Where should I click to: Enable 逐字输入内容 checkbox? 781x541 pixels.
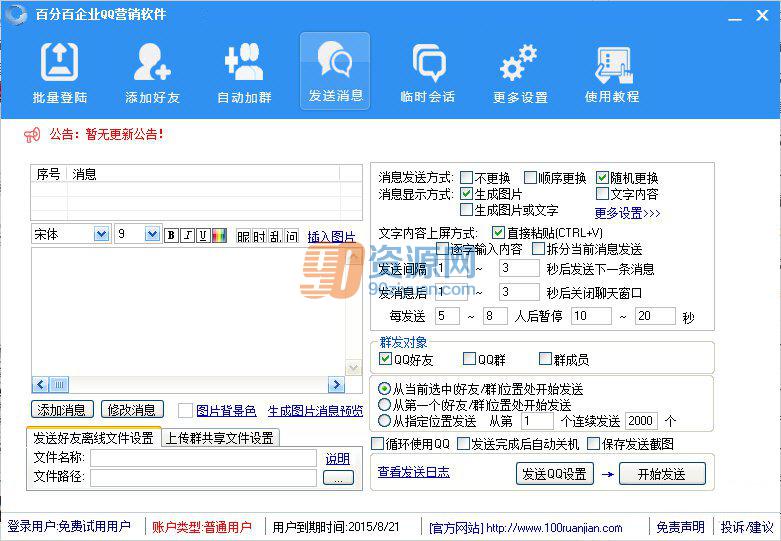[442, 248]
